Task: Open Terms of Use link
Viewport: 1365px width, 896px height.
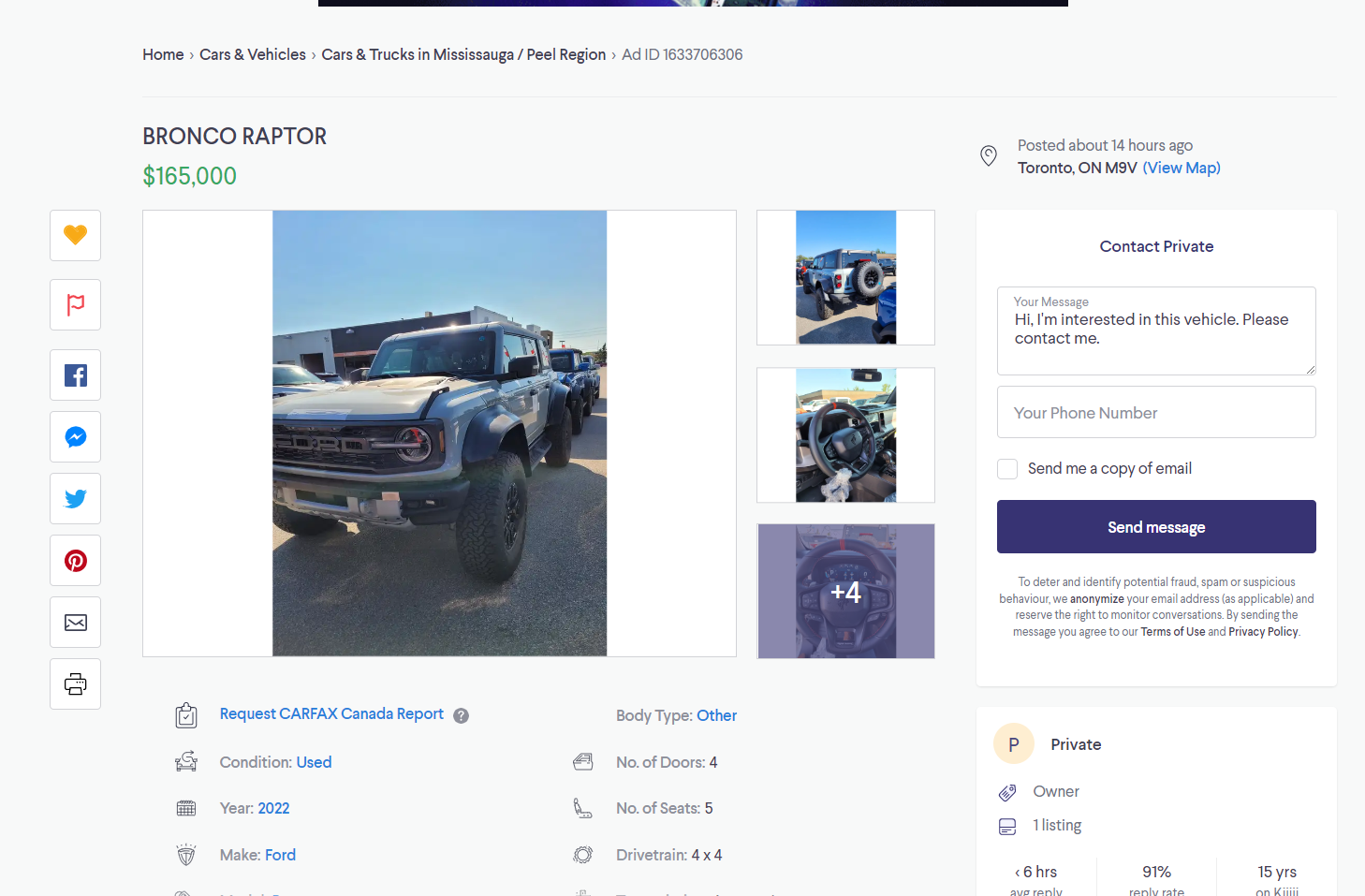Action: [x=1172, y=632]
